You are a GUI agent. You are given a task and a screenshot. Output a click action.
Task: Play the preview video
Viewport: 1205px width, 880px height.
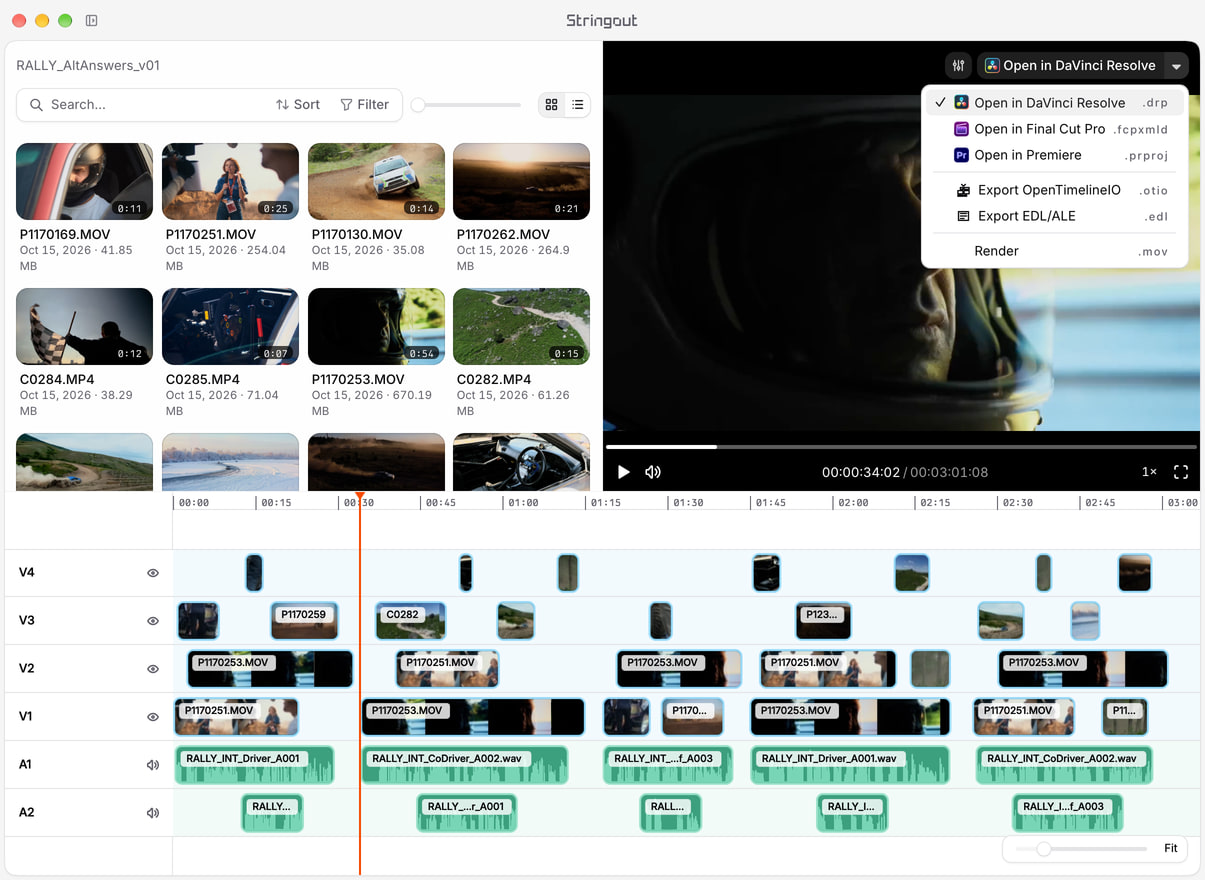tap(623, 472)
